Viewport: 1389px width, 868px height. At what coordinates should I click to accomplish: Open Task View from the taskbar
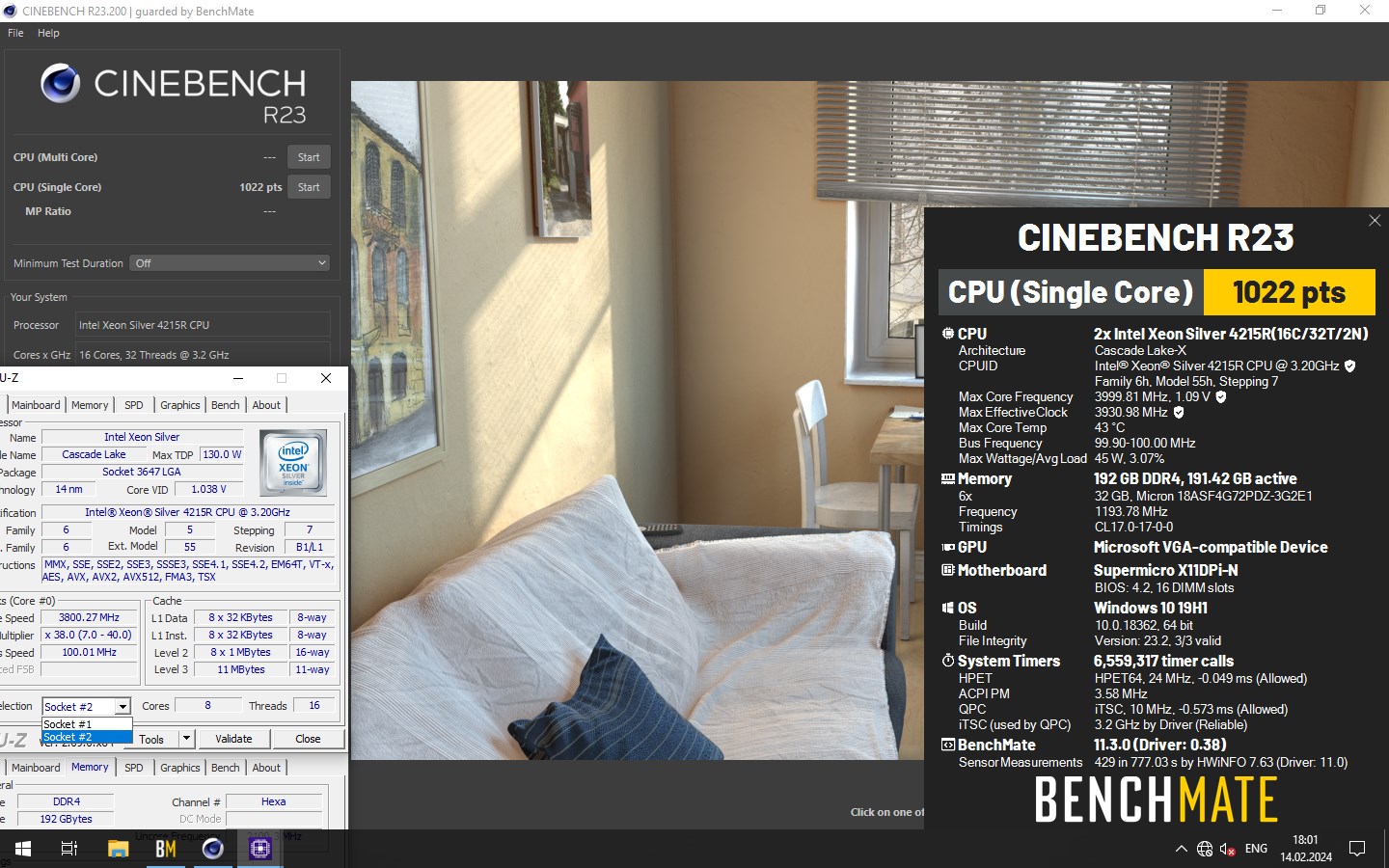[69, 849]
